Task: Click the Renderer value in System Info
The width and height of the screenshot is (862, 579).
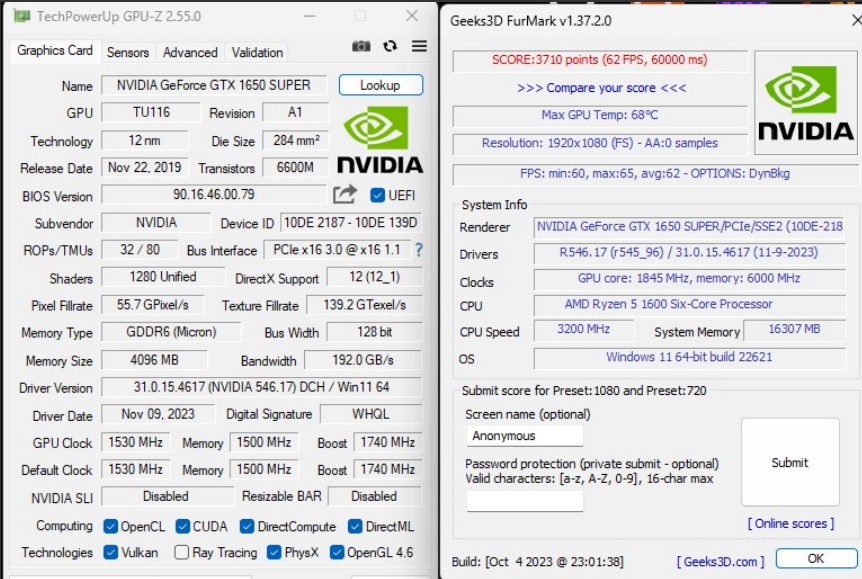Action: pyautogui.click(x=689, y=227)
